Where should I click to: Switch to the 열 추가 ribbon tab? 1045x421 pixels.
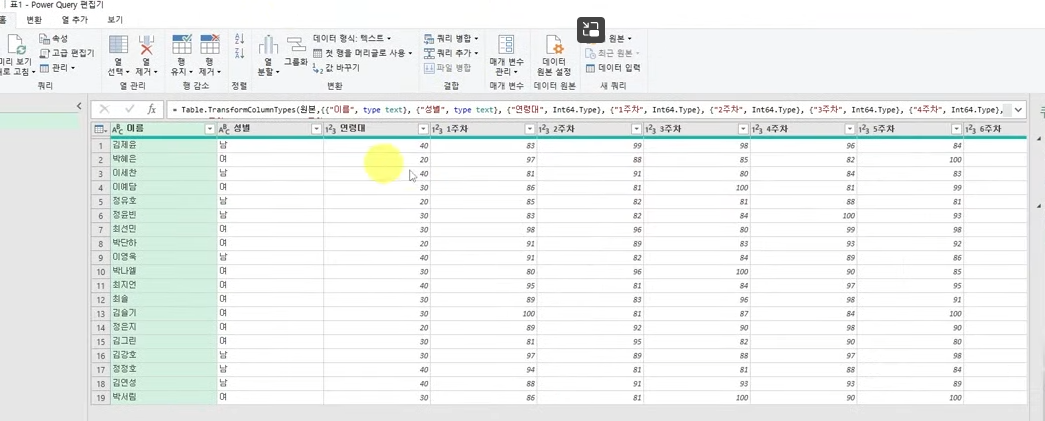point(74,20)
